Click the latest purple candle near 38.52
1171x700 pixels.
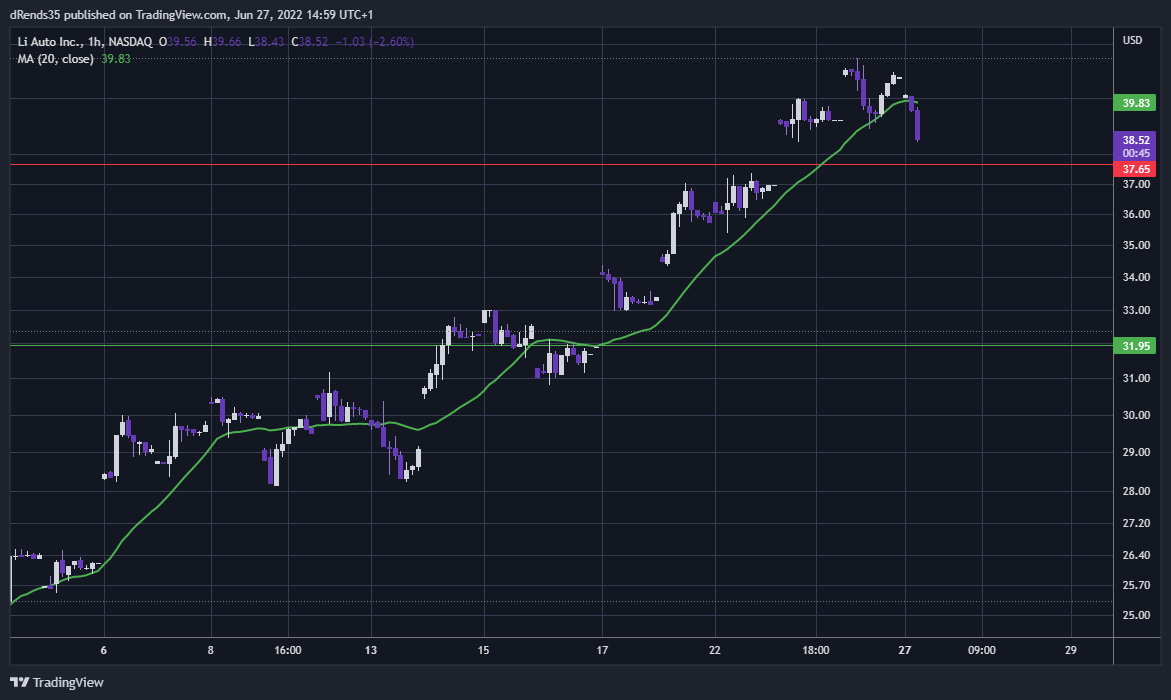917,124
